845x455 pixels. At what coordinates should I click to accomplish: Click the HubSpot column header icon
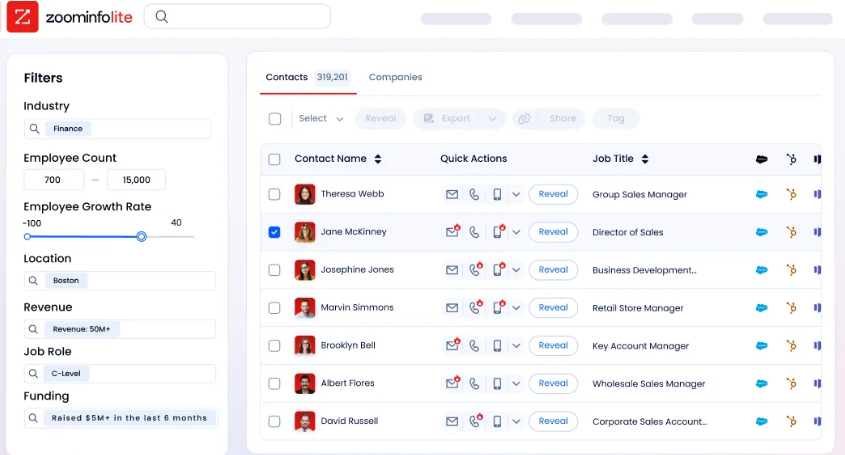791,159
